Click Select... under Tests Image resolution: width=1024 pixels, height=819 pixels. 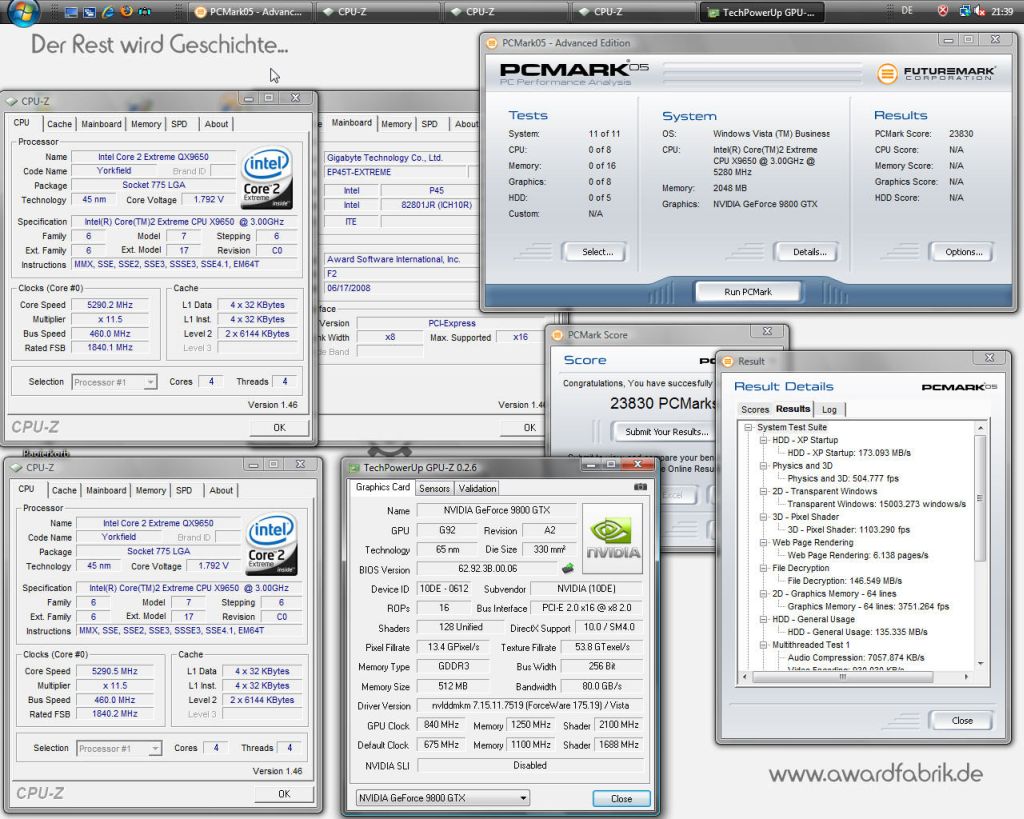tap(598, 251)
